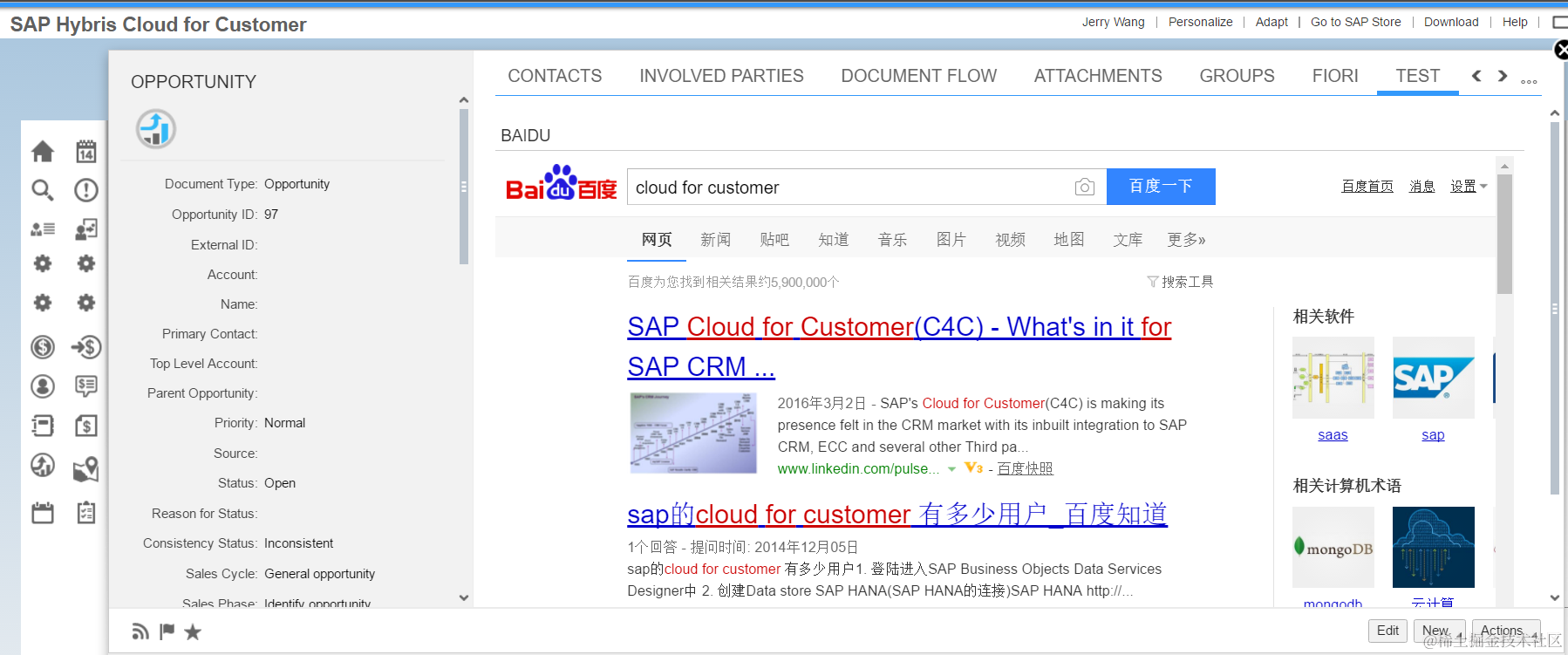
Task: Click the 百度快照 snapshot link
Action: point(1025,468)
